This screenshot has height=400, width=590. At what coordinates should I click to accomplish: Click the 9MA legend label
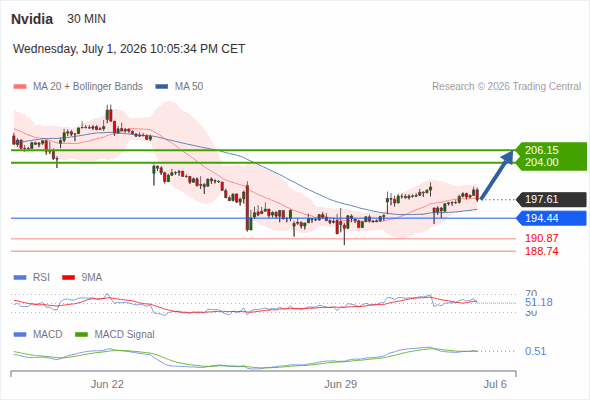click(92, 278)
